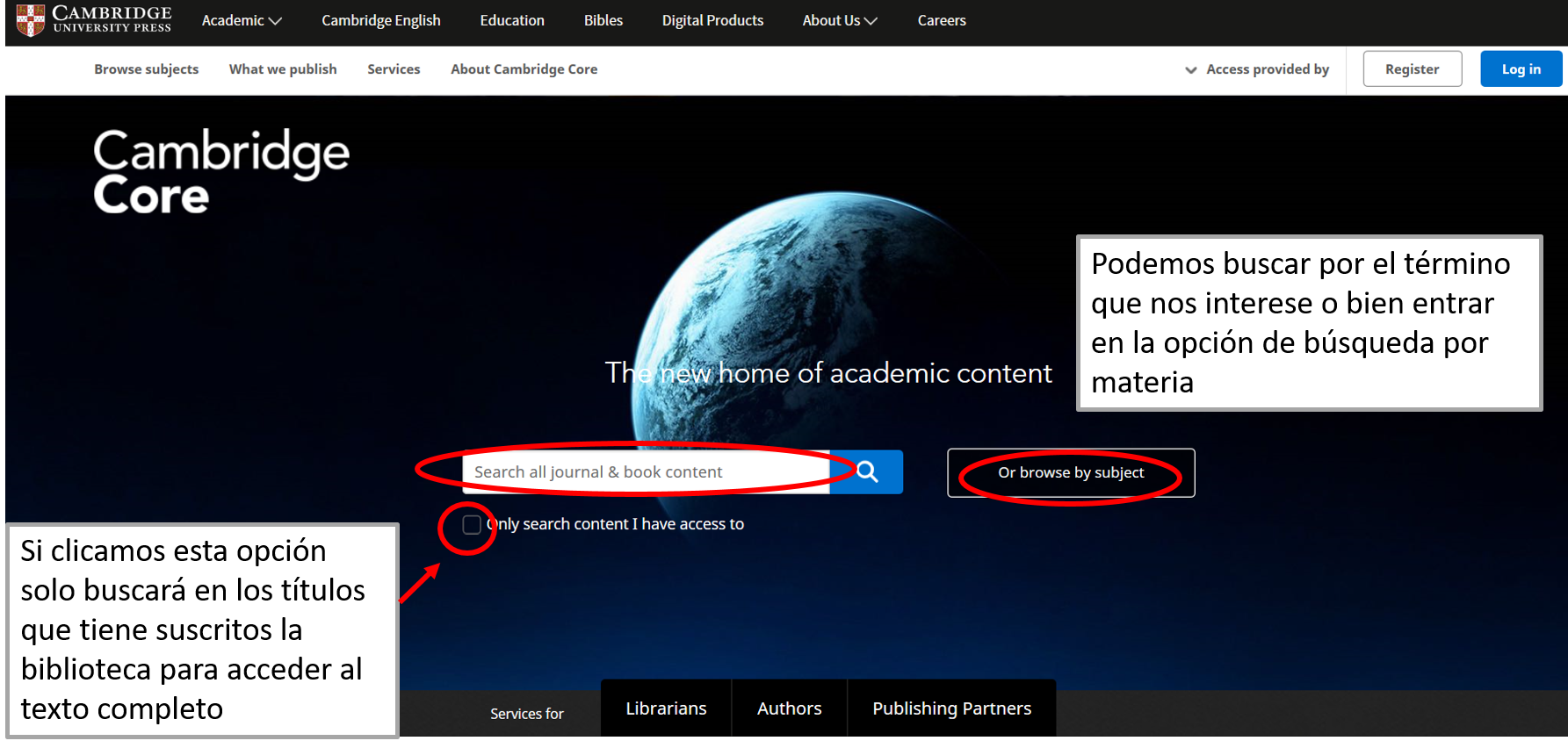Viewport: 1568px width, 748px height.
Task: Click the 'Search all journal & book content' field
Action: point(647,472)
